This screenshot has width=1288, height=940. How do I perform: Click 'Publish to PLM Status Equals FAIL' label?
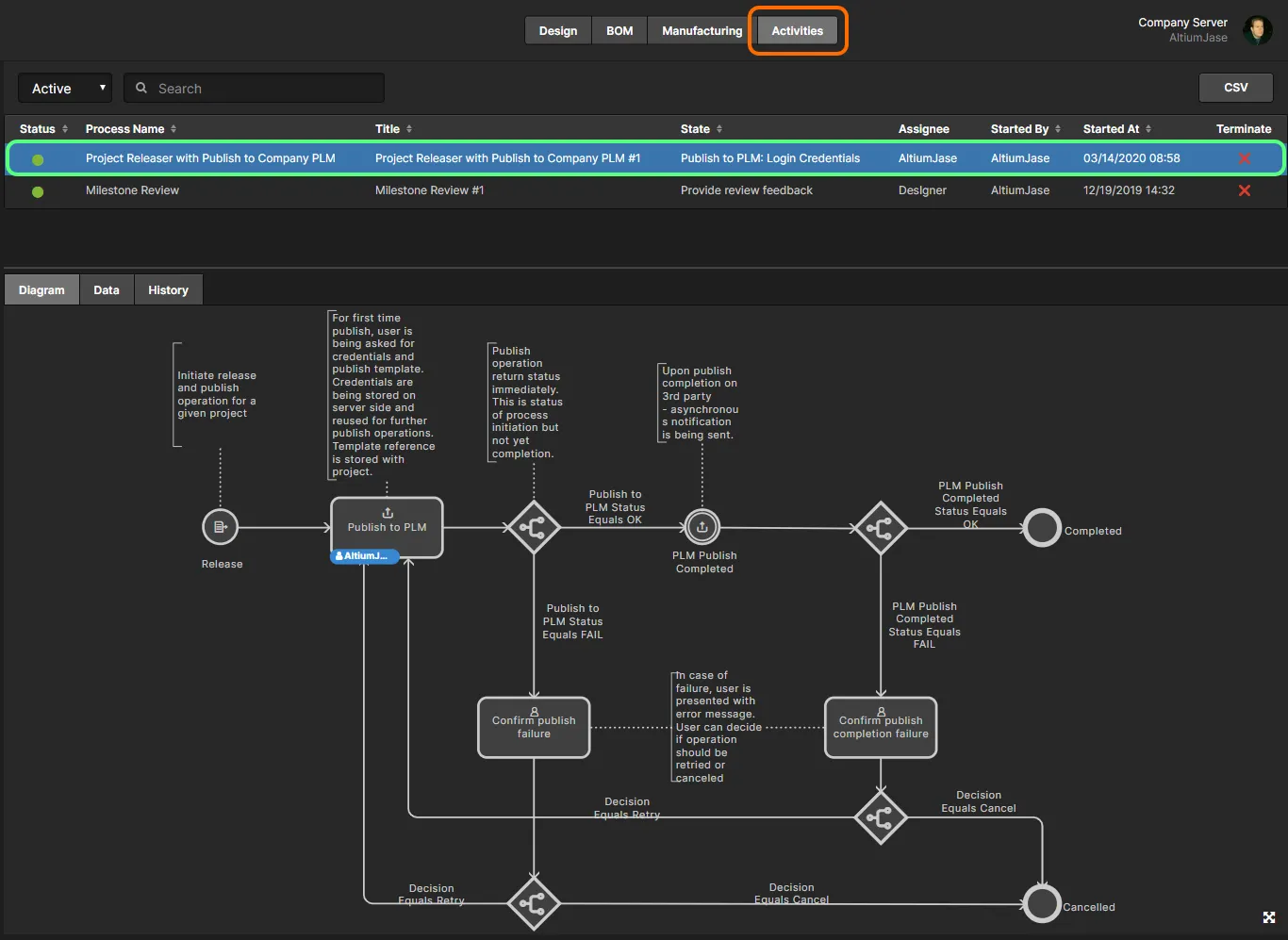click(x=572, y=621)
